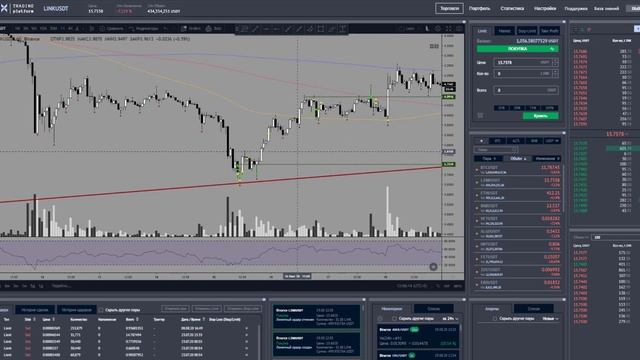The height and width of the screenshot is (360, 640).
Task: Toggle fullscreen mode for the chart
Action: [x=449, y=29]
